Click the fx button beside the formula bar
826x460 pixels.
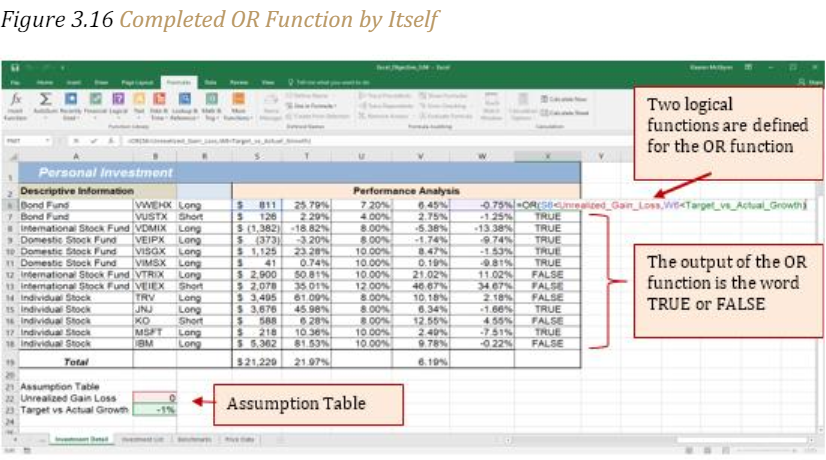111,141
